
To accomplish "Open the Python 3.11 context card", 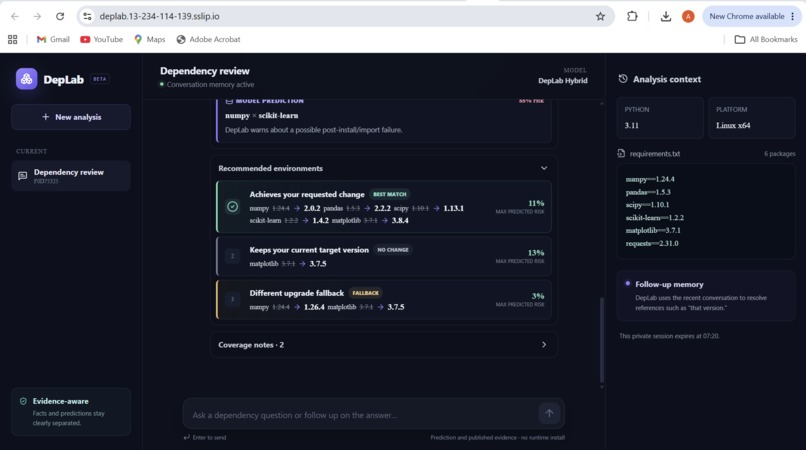I will coord(660,118).
